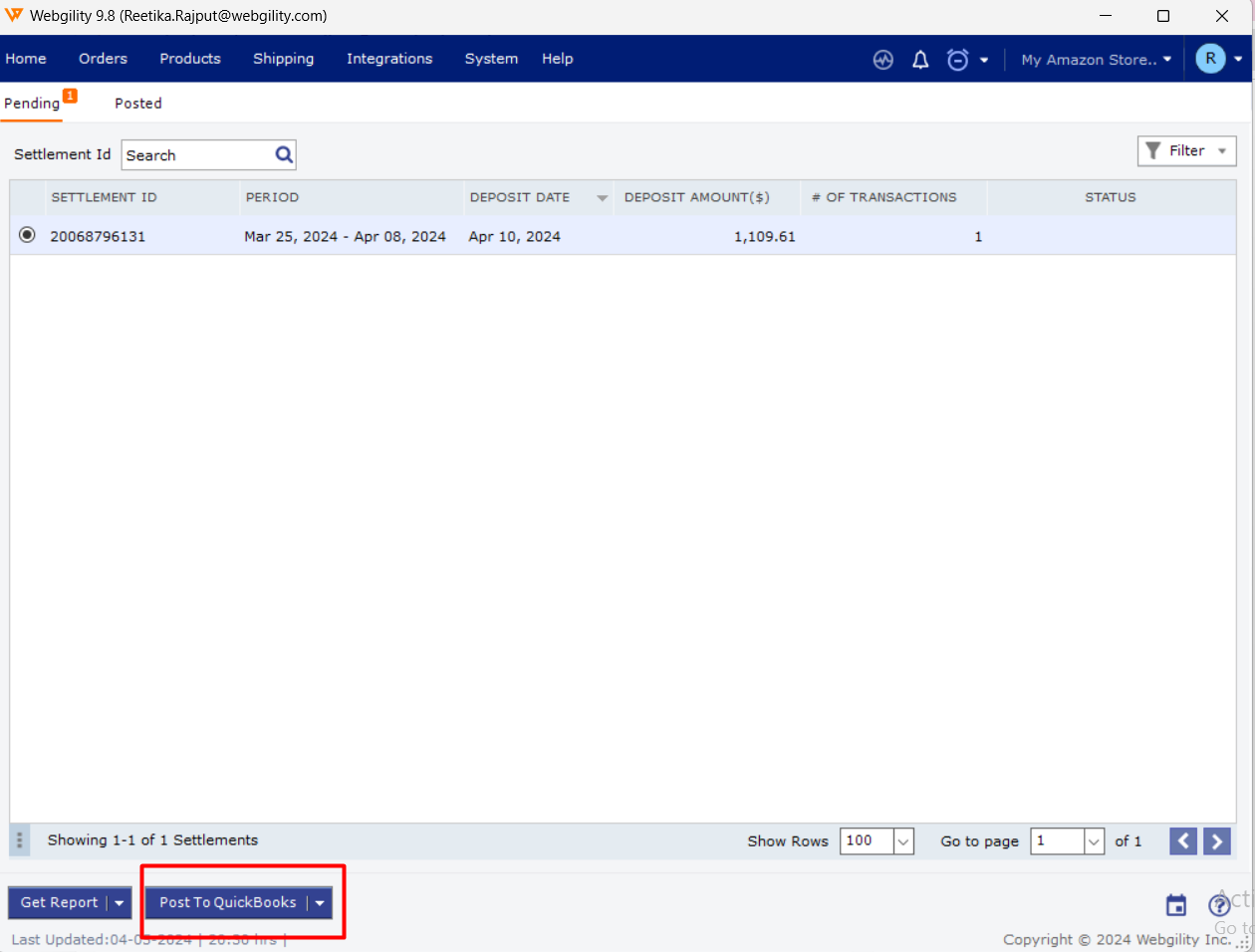
Task: Open the Go to page combo box
Action: tap(1068, 841)
